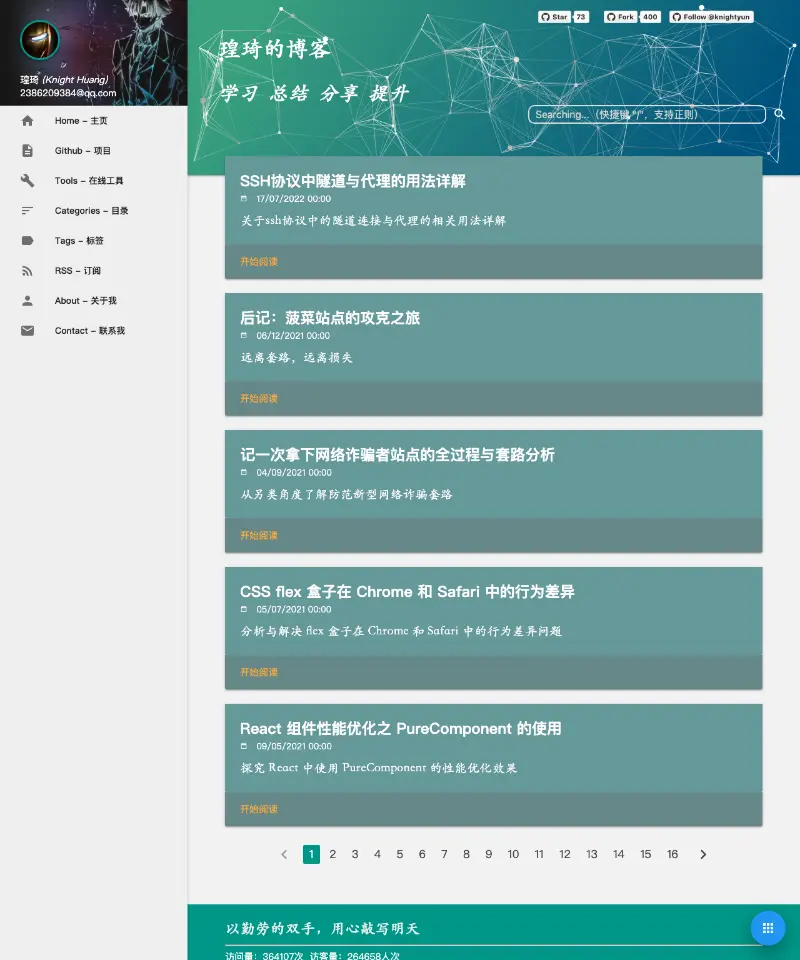The image size is (800, 960).
Task: Go to page 8
Action: point(466,854)
